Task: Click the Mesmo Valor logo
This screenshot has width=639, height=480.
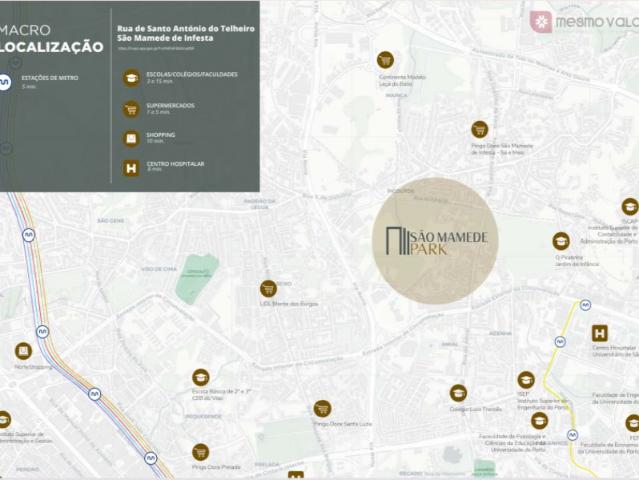Action: [585, 21]
